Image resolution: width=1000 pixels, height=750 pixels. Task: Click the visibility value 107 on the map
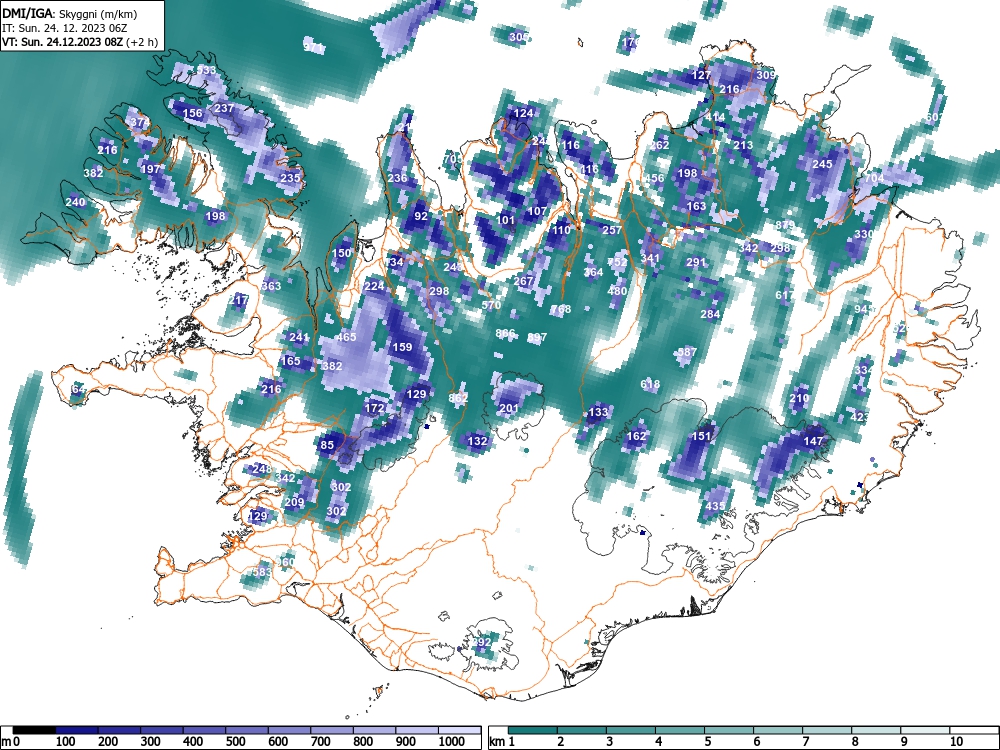(x=537, y=211)
